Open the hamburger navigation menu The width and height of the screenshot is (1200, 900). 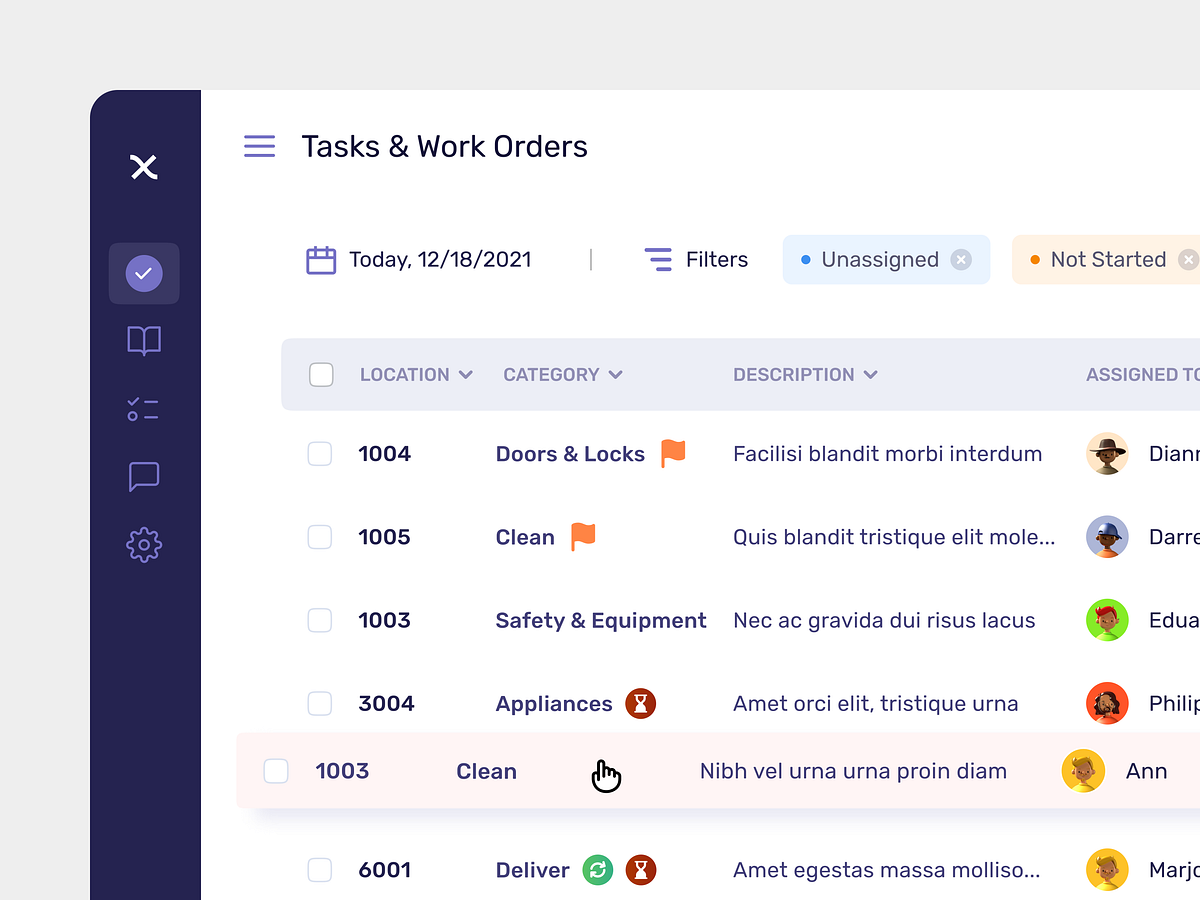point(259,146)
